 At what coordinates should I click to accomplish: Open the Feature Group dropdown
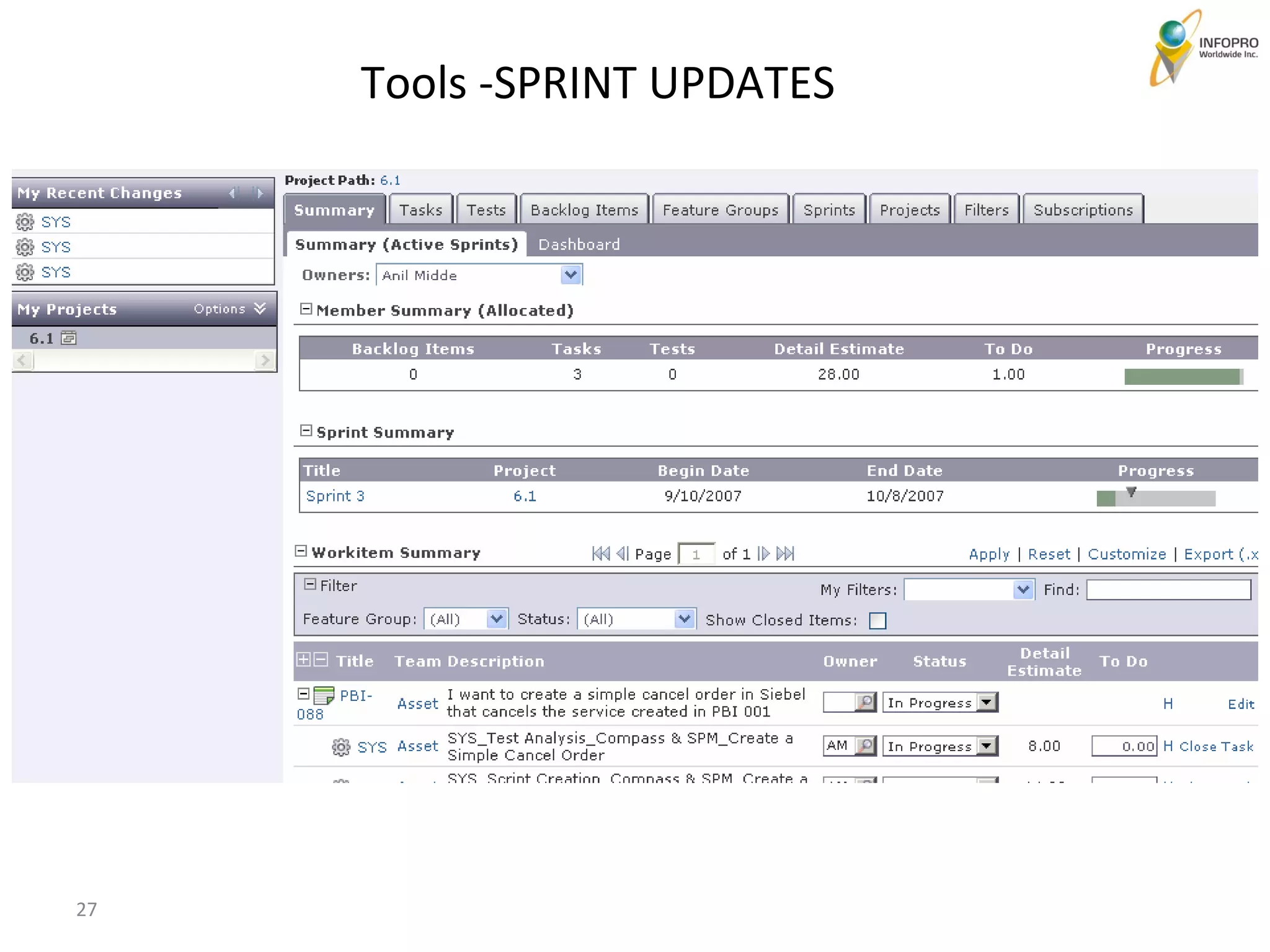[496, 619]
